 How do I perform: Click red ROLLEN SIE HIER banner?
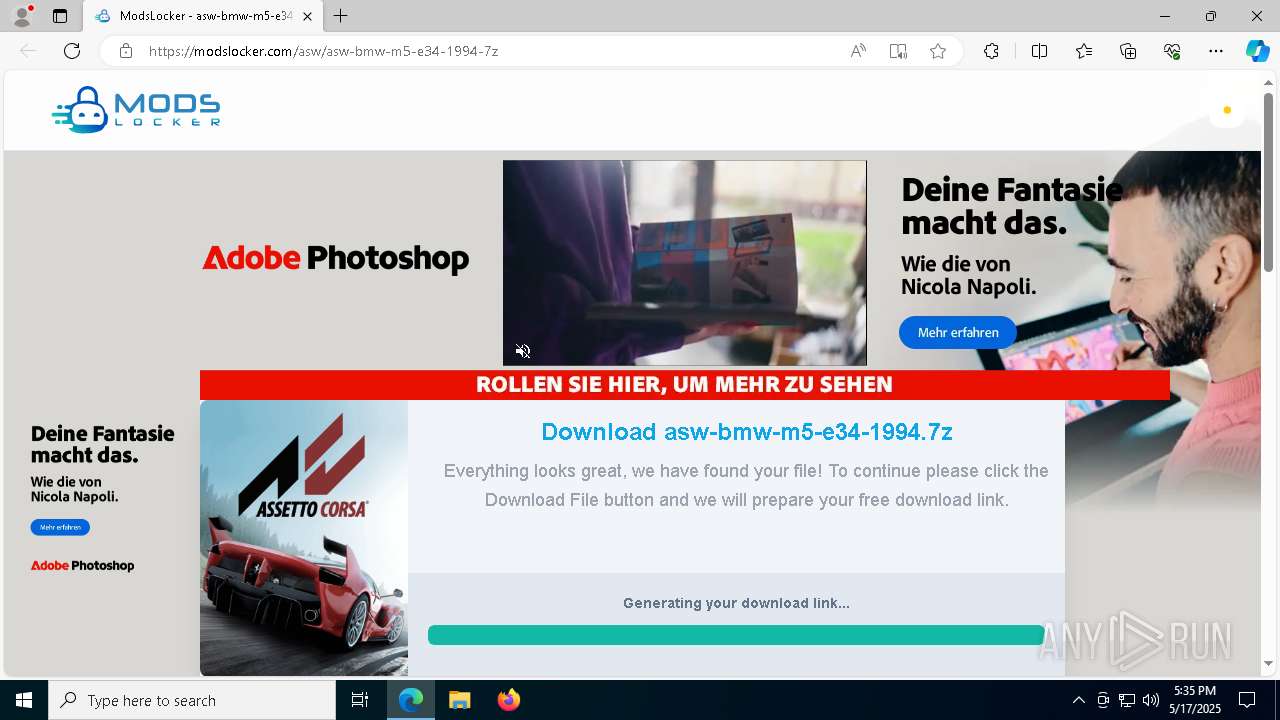click(685, 385)
